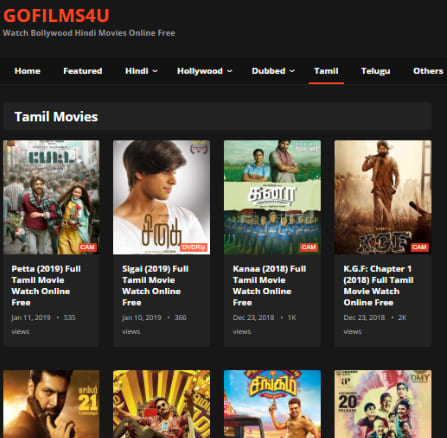
Task: Open Petta (2019) Full Tamil Movie link
Action: click(46, 286)
